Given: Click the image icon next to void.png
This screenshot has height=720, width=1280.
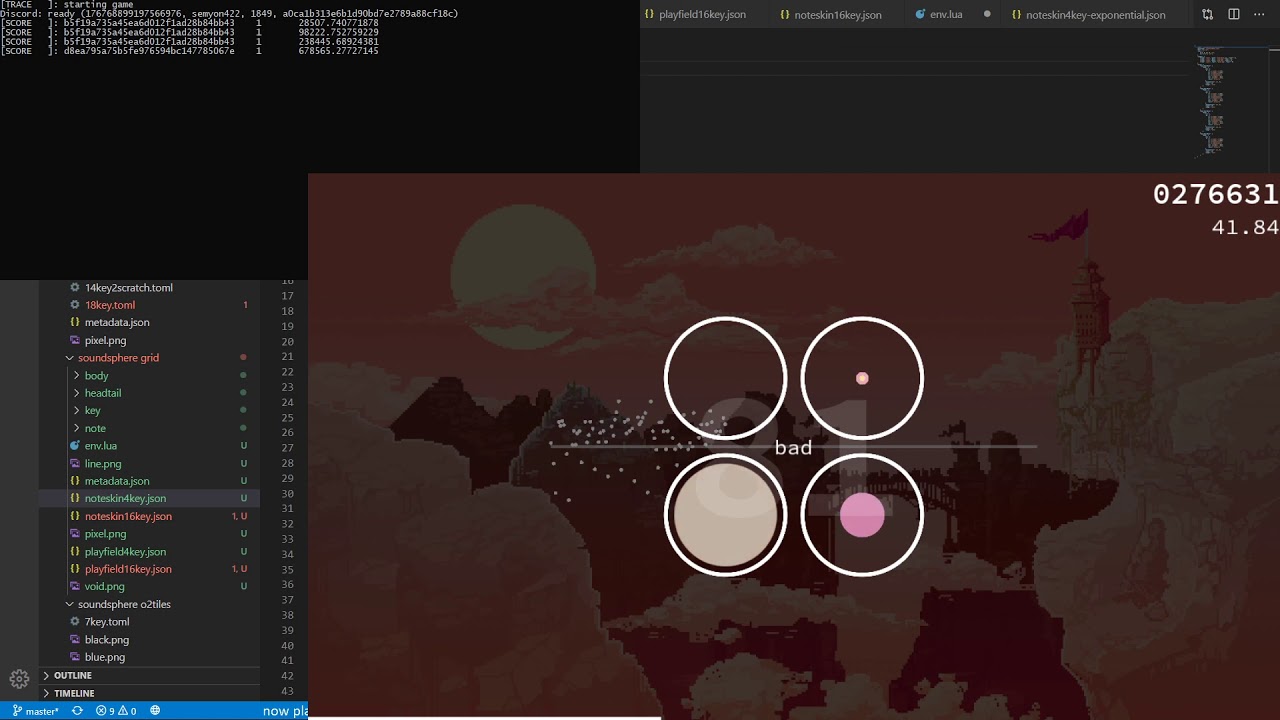Looking at the screenshot, I should 75,587.
